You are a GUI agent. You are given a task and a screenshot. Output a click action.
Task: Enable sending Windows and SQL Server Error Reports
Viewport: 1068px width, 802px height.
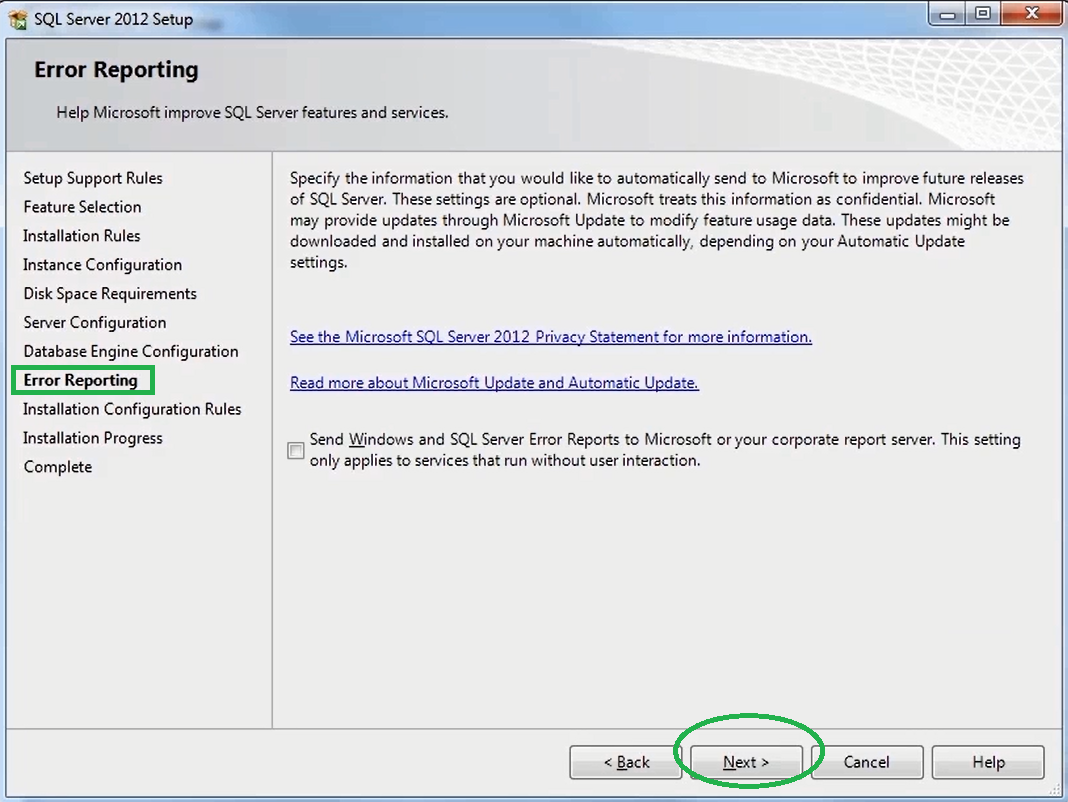(x=295, y=451)
